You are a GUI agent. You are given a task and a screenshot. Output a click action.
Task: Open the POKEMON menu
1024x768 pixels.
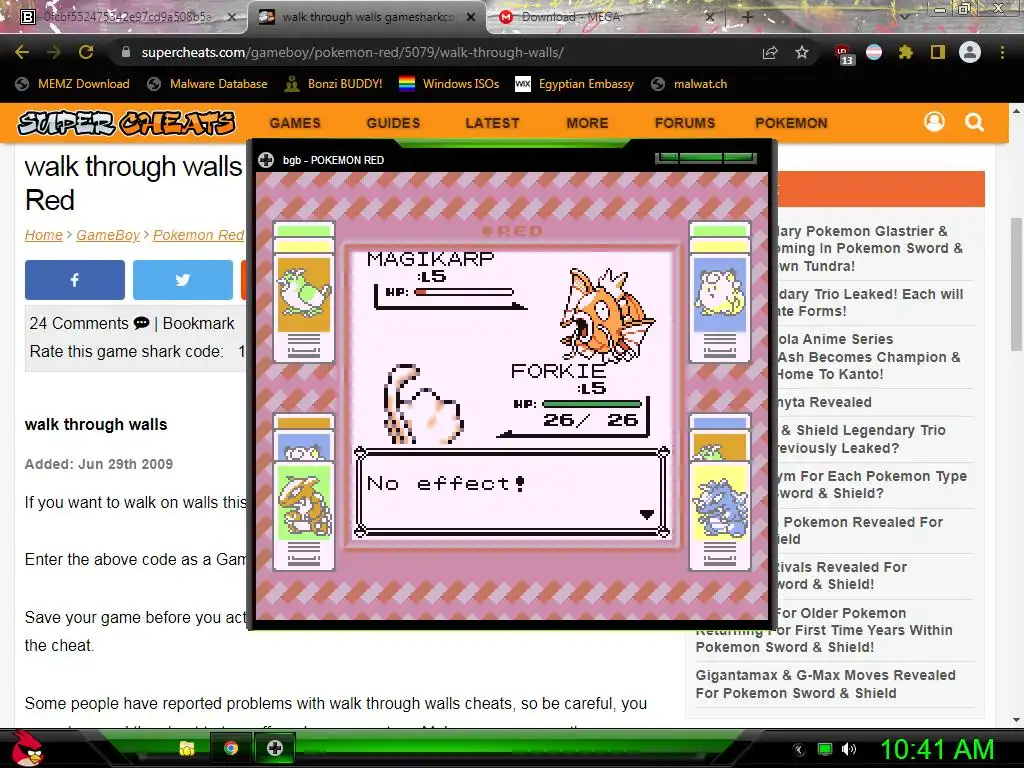(x=792, y=123)
